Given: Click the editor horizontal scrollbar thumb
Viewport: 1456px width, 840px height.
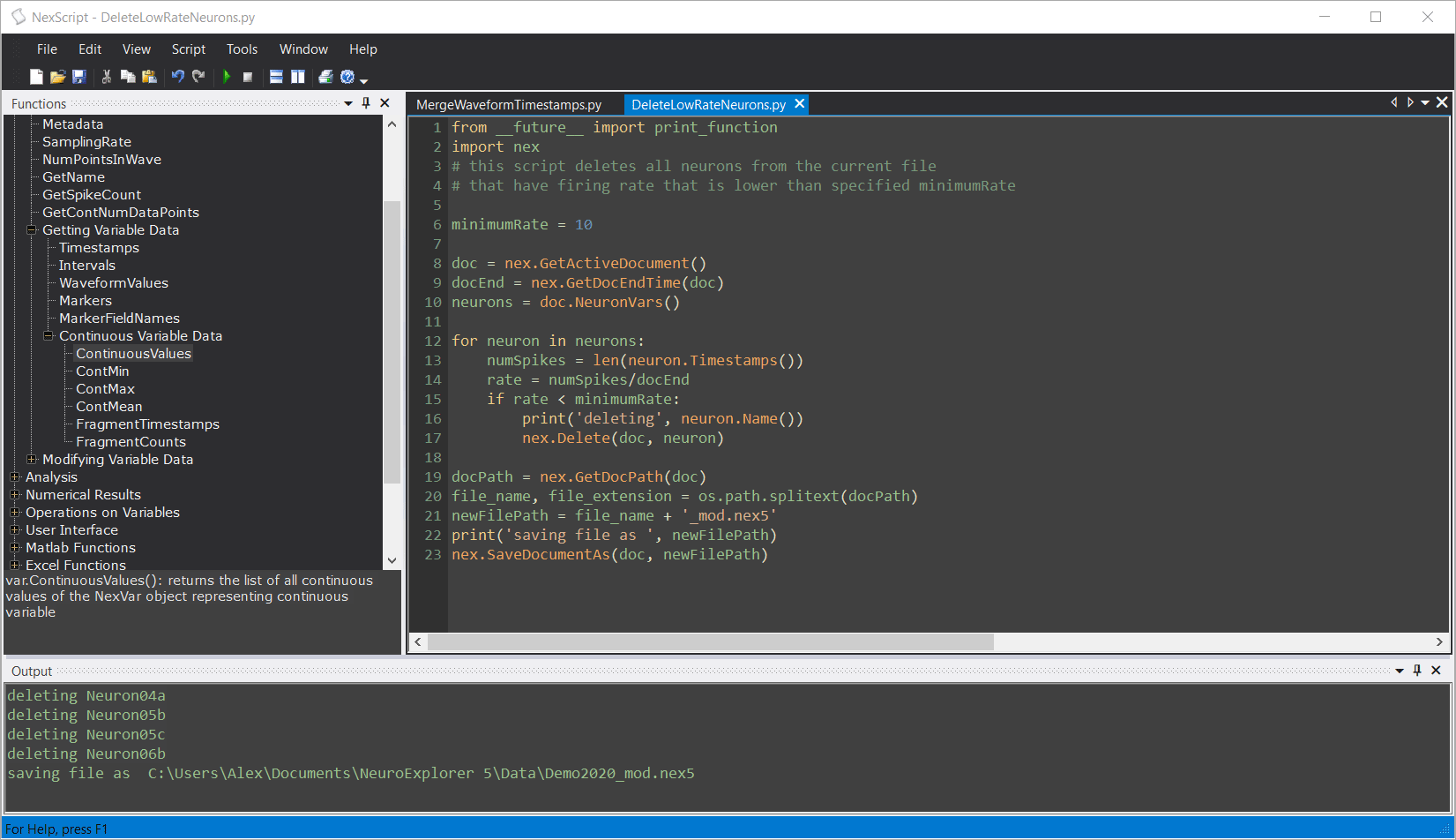Looking at the screenshot, I should (x=710, y=642).
